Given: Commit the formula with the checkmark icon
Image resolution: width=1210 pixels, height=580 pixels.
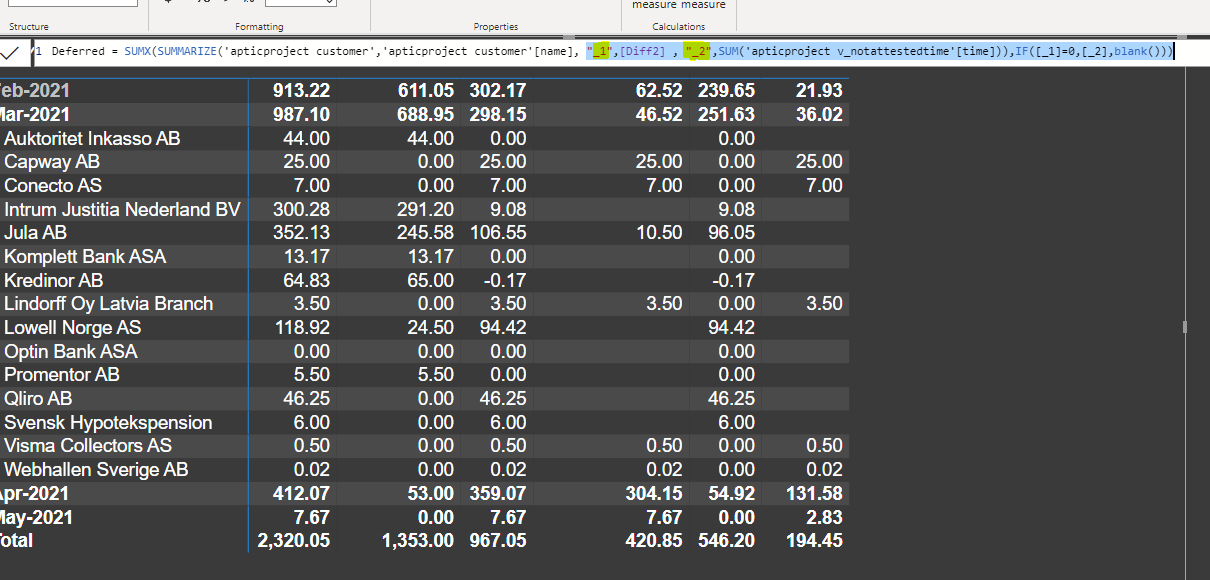Looking at the screenshot, I should [10, 52].
